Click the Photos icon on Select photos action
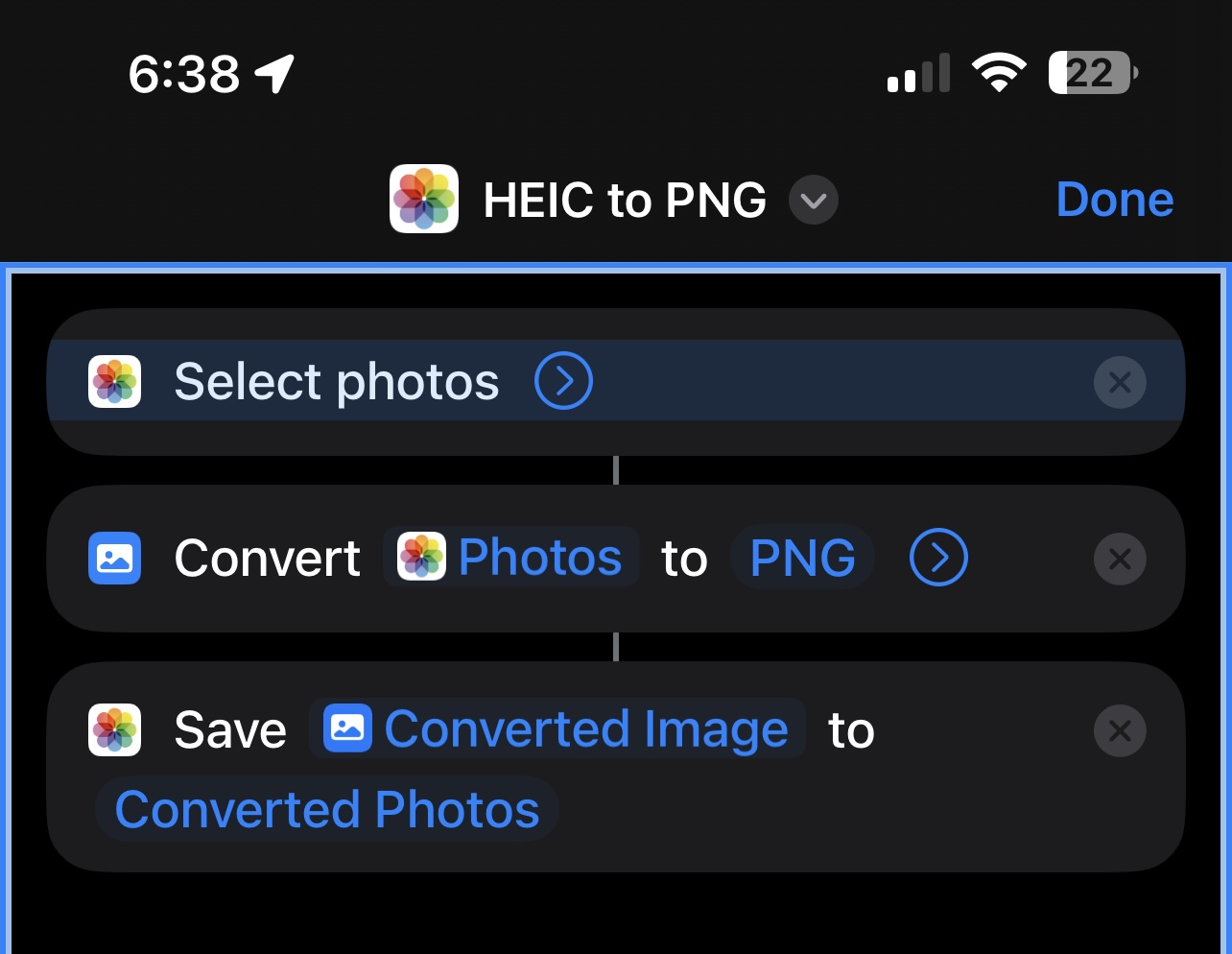 click(x=114, y=381)
